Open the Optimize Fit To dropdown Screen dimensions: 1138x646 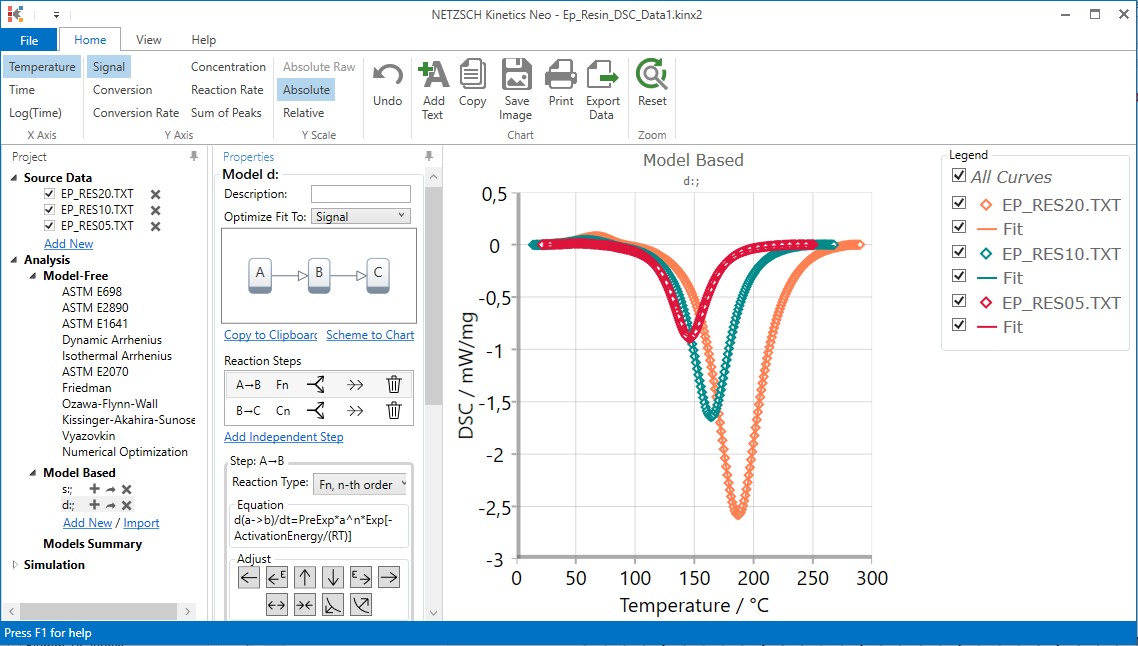[x=360, y=216]
